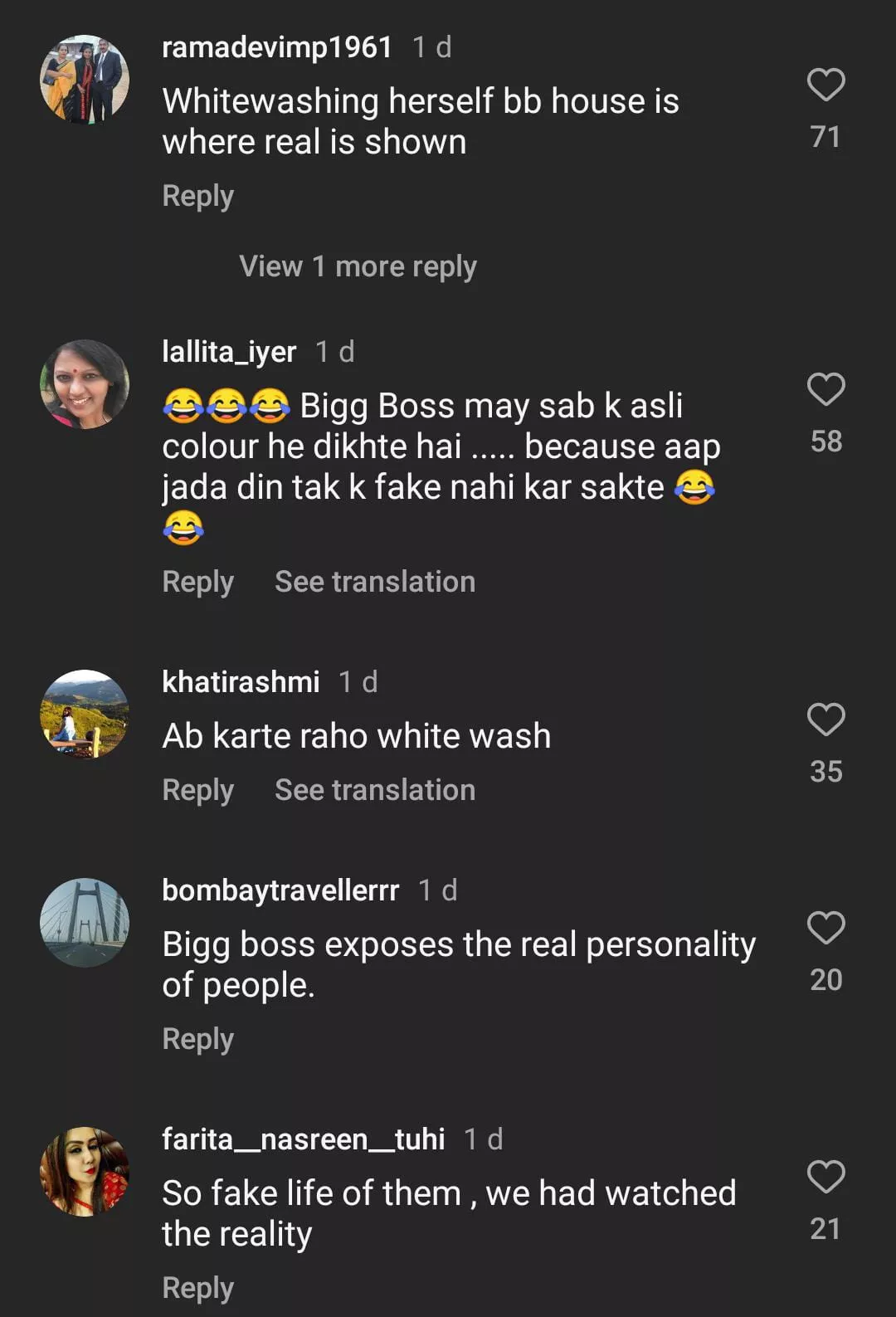Reply to ramadevimp1961's comment
The width and height of the screenshot is (896, 1317).
(x=197, y=196)
